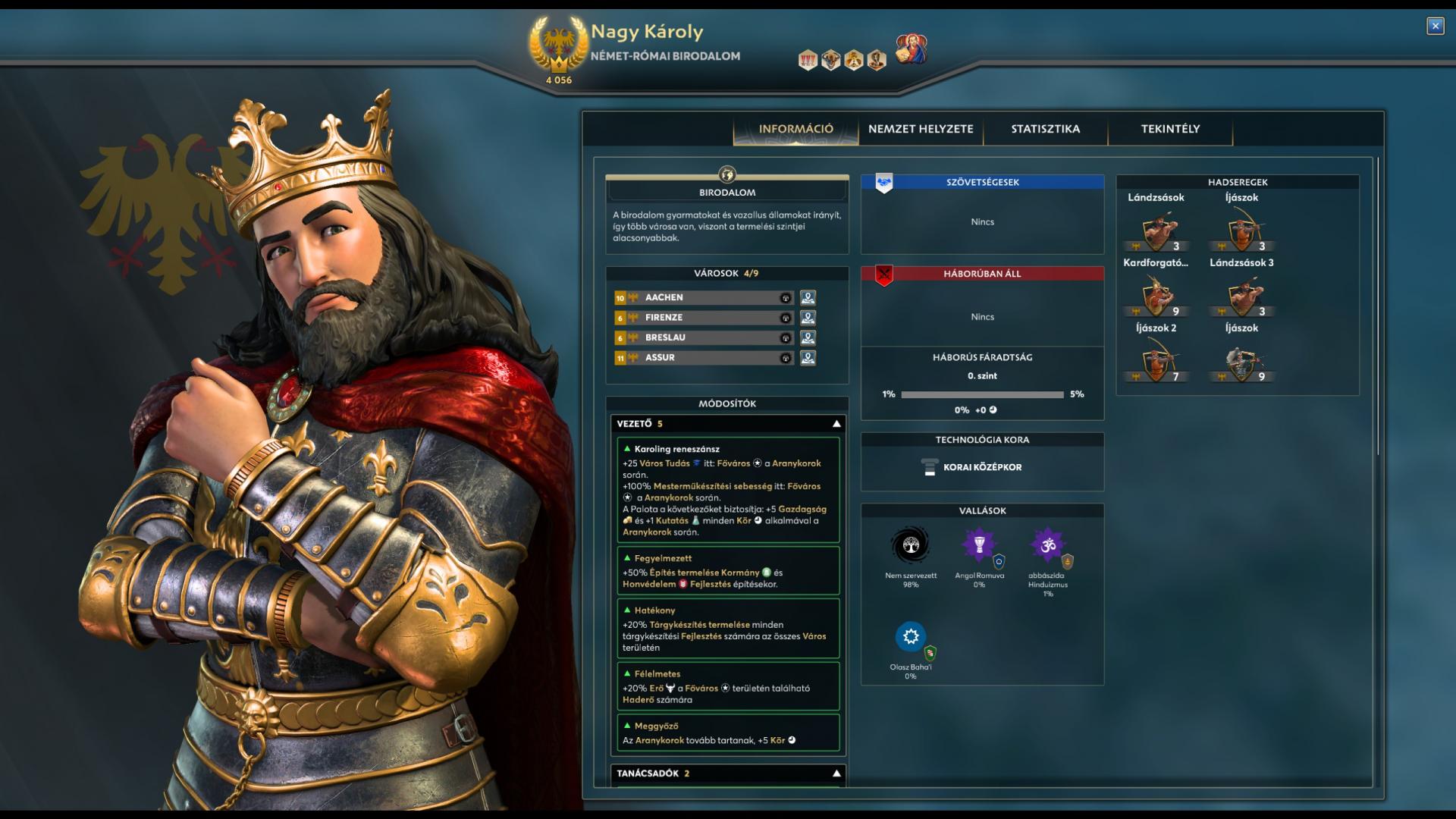Switch to the Nemzet Helyzete tab
The width and height of the screenshot is (1456, 819).
pyautogui.click(x=921, y=129)
